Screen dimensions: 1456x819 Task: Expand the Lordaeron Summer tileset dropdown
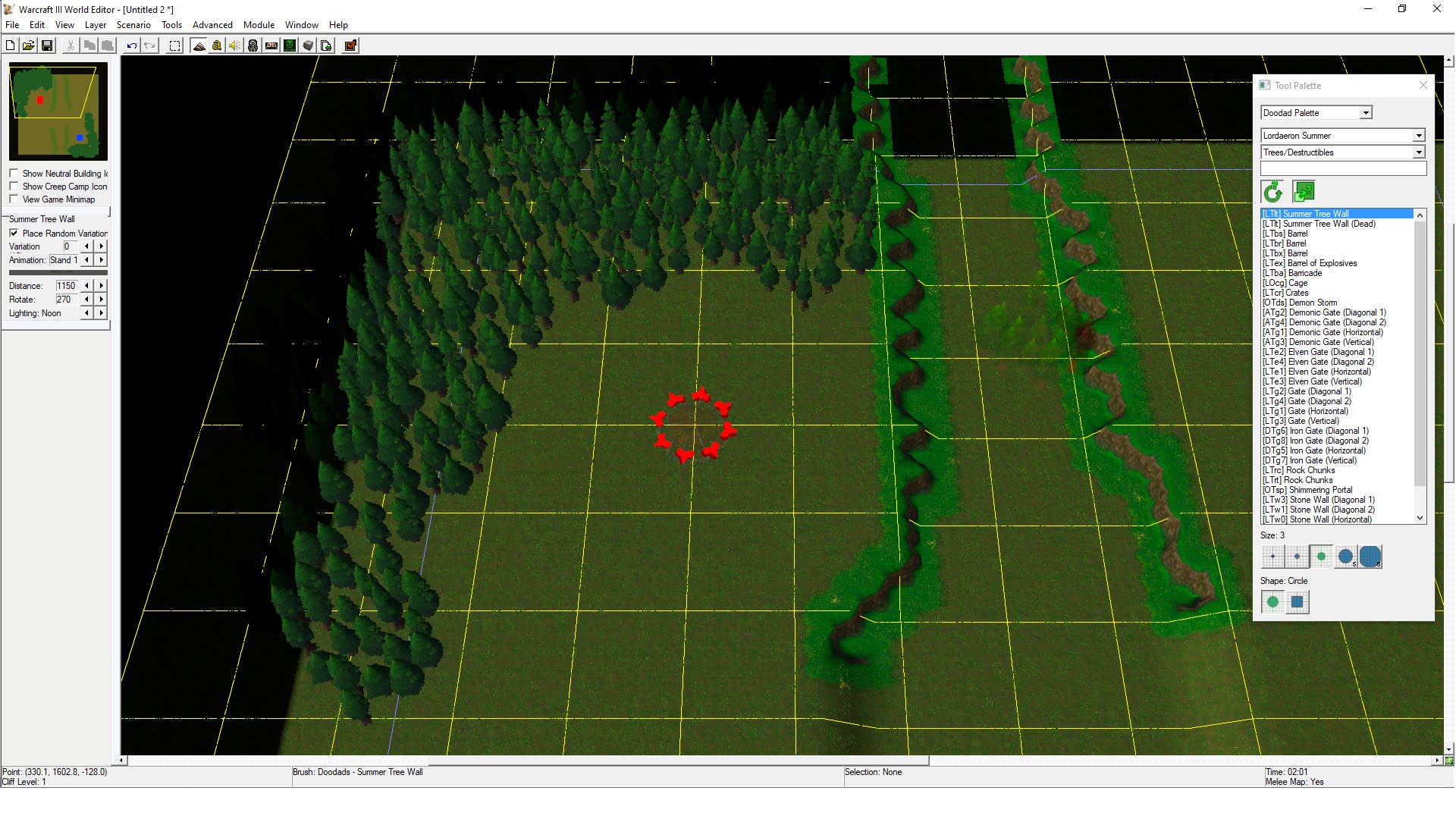[1418, 136]
